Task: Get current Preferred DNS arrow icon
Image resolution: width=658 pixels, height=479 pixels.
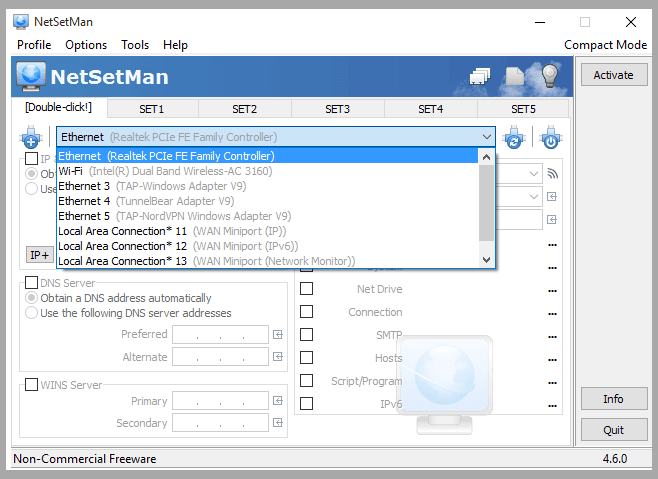Action: pyautogui.click(x=278, y=335)
